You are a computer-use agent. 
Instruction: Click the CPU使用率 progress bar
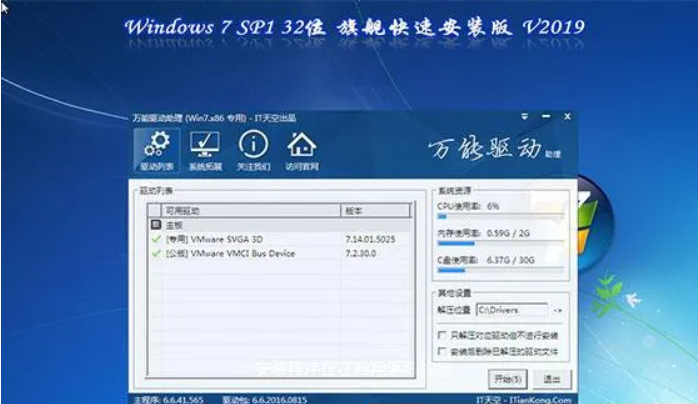point(501,216)
